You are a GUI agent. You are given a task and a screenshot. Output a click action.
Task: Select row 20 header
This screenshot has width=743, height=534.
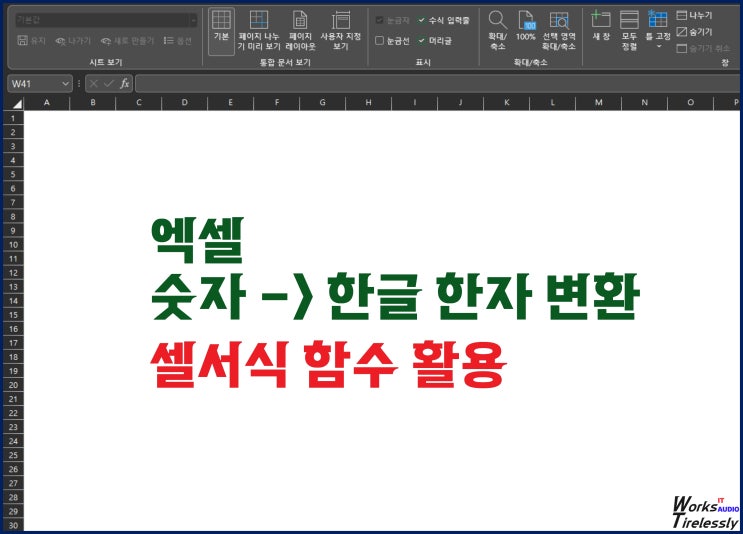(x=13, y=385)
